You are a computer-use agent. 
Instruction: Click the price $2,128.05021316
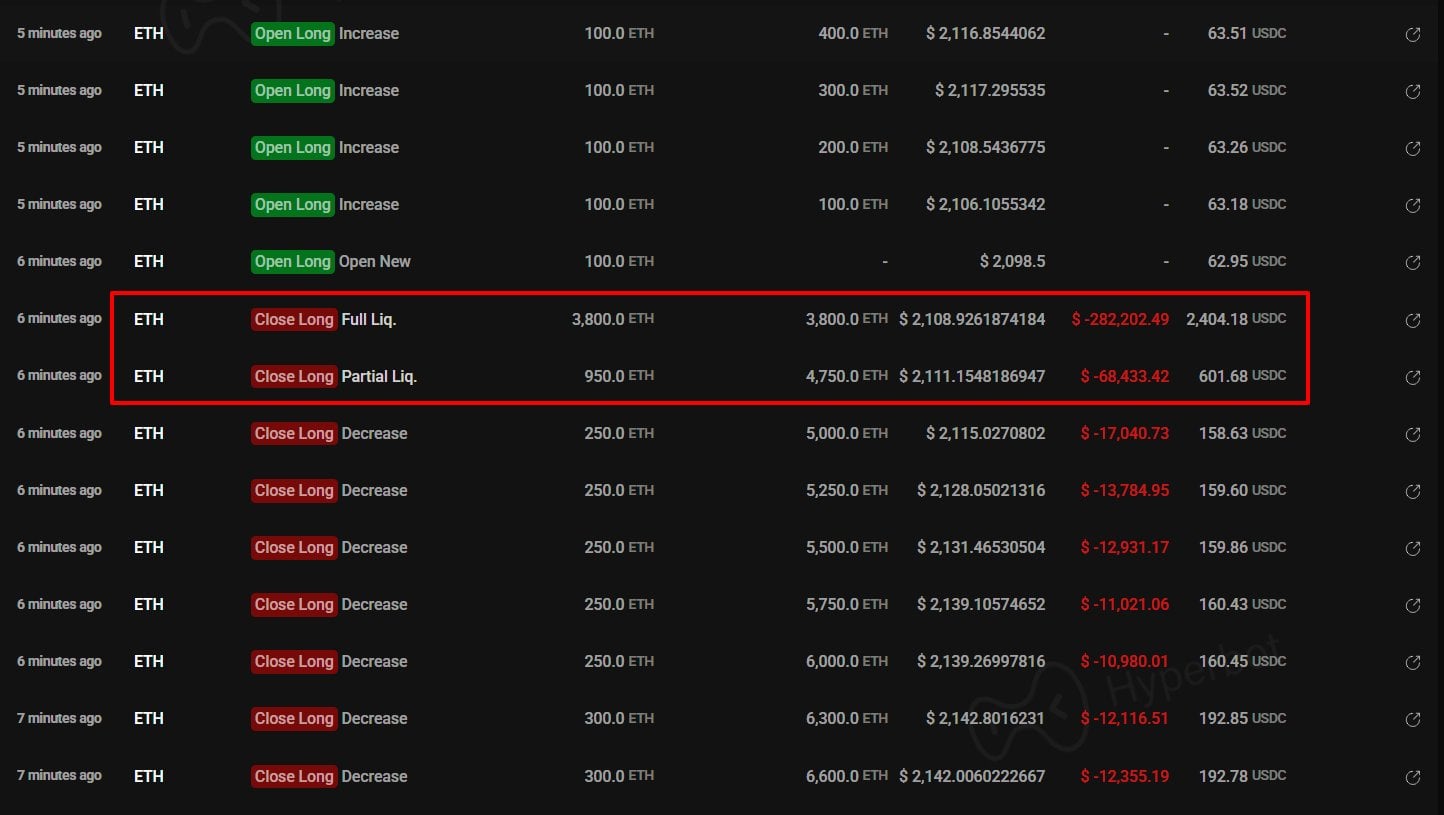pyautogui.click(x=982, y=490)
